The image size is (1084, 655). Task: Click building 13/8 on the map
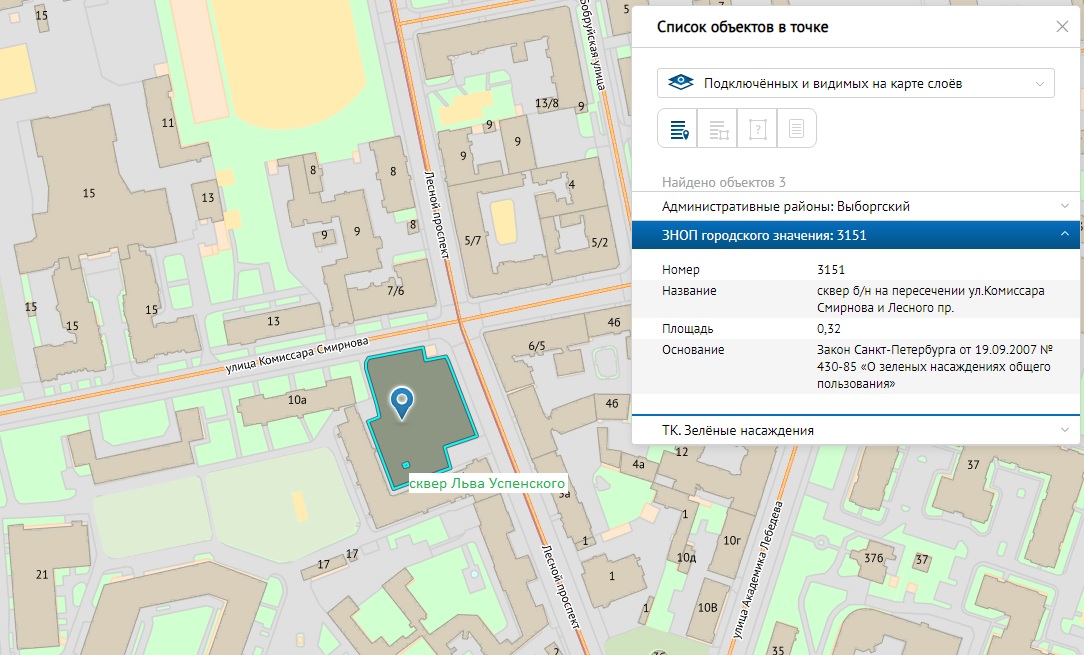pos(546,103)
